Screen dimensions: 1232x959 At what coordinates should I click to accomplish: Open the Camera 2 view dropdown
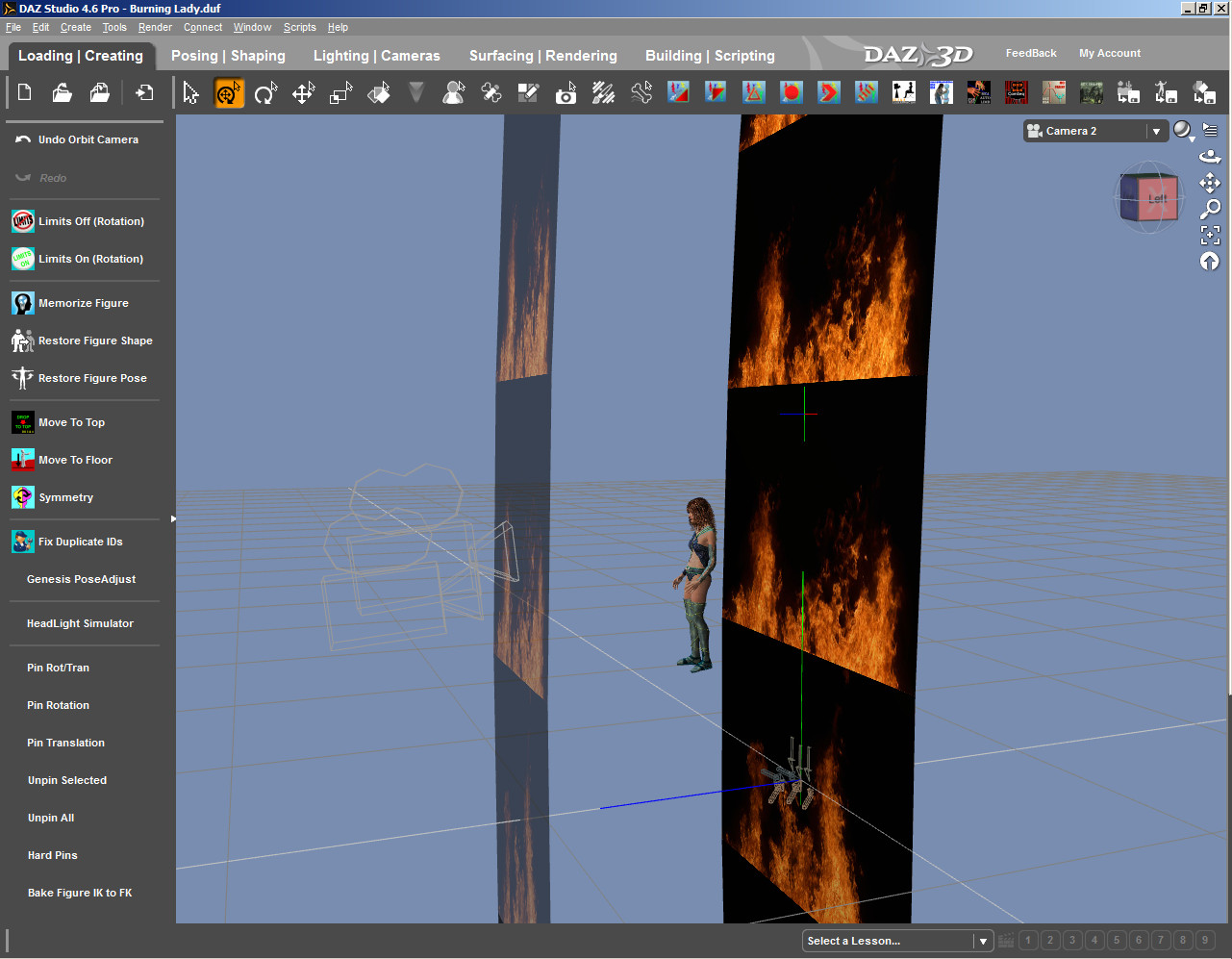(x=1096, y=131)
